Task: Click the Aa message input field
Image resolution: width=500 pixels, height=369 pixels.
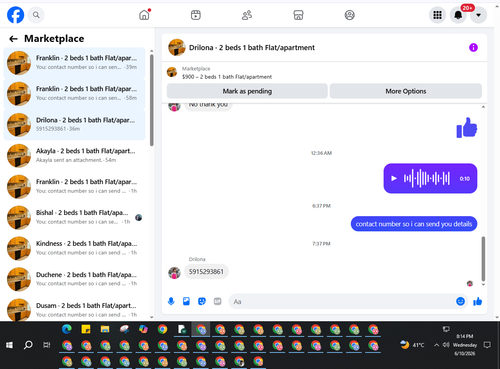Action: tap(342, 301)
